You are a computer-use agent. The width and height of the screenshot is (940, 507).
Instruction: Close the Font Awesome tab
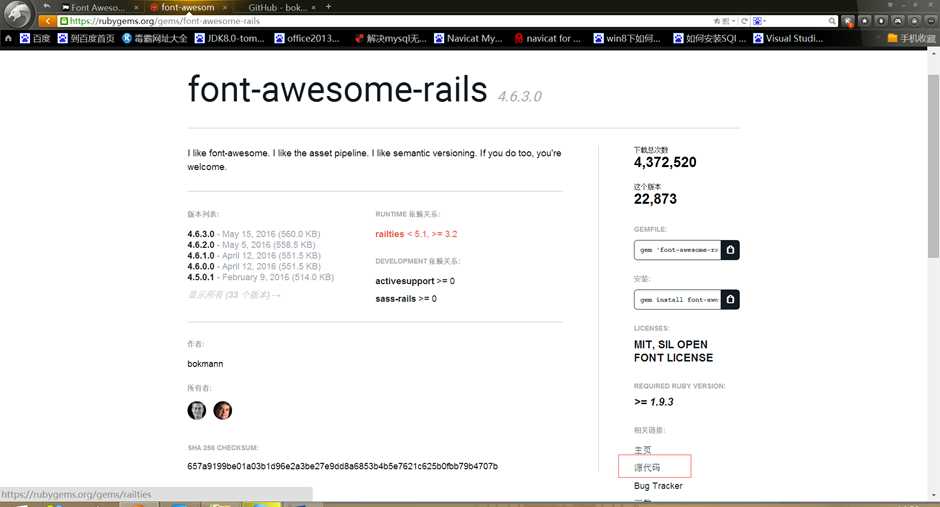[136, 7]
